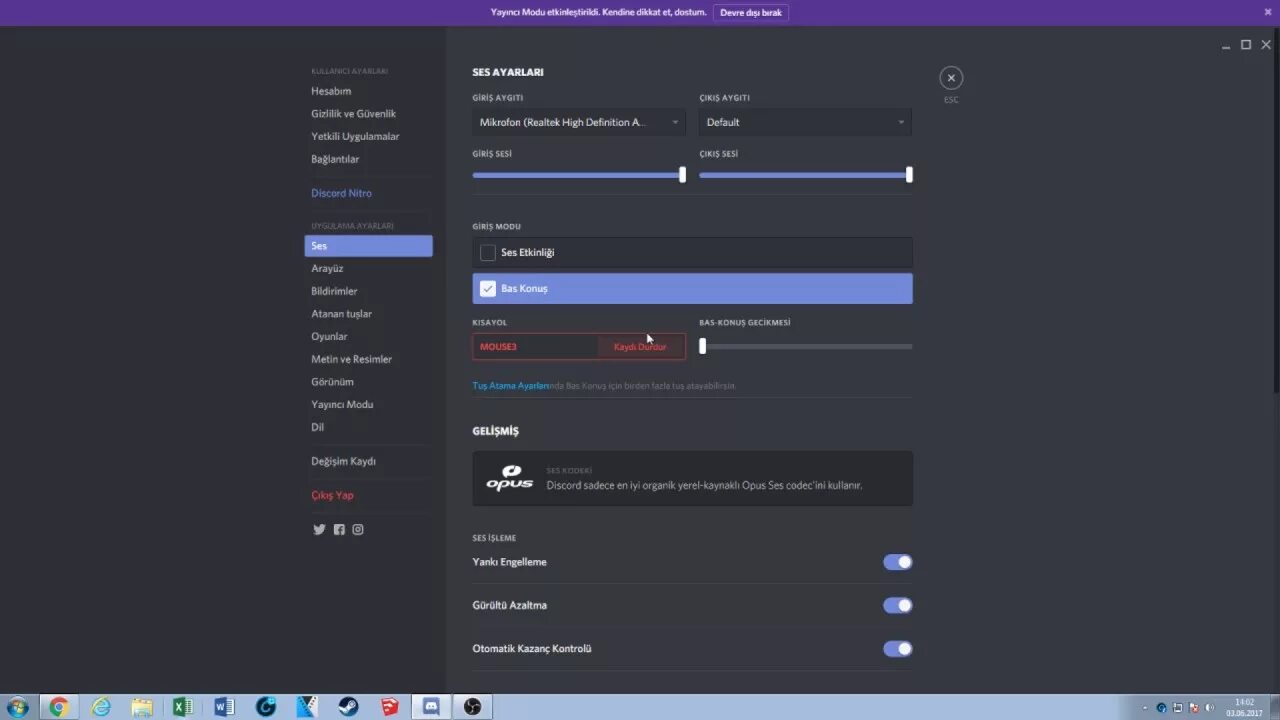
Task: Switch to Discord on the taskbar
Action: (431, 707)
